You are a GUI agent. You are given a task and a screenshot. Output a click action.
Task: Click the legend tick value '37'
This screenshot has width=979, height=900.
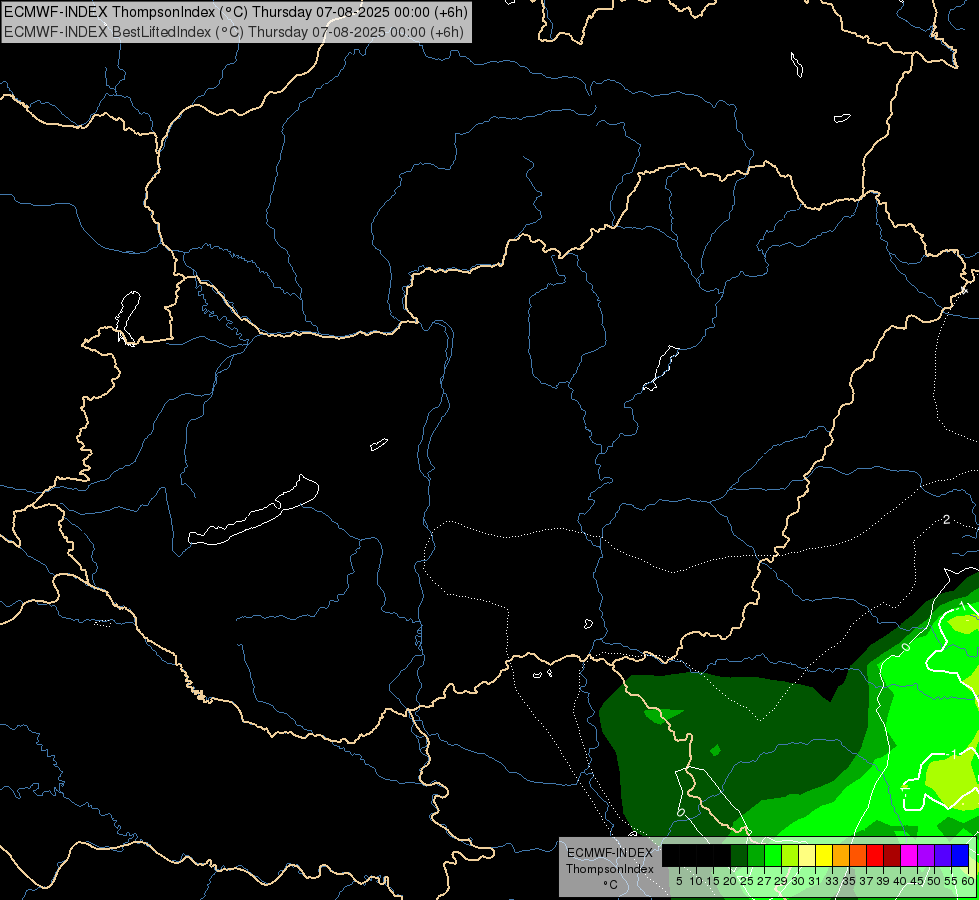[866, 881]
